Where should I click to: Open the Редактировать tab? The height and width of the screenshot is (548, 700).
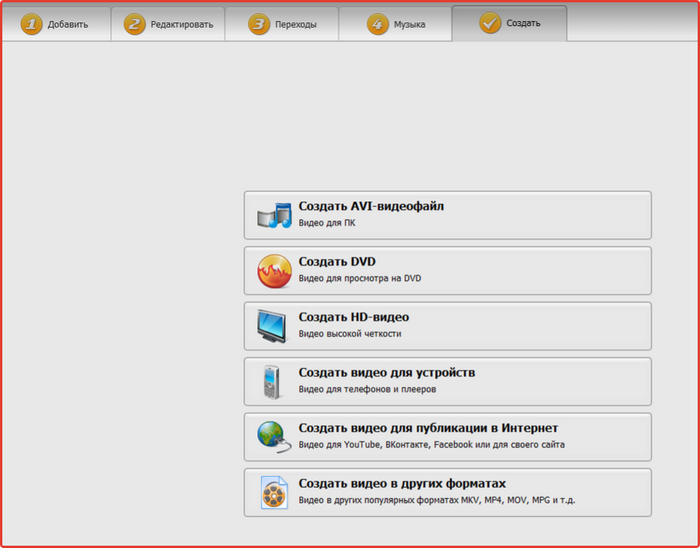click(168, 24)
